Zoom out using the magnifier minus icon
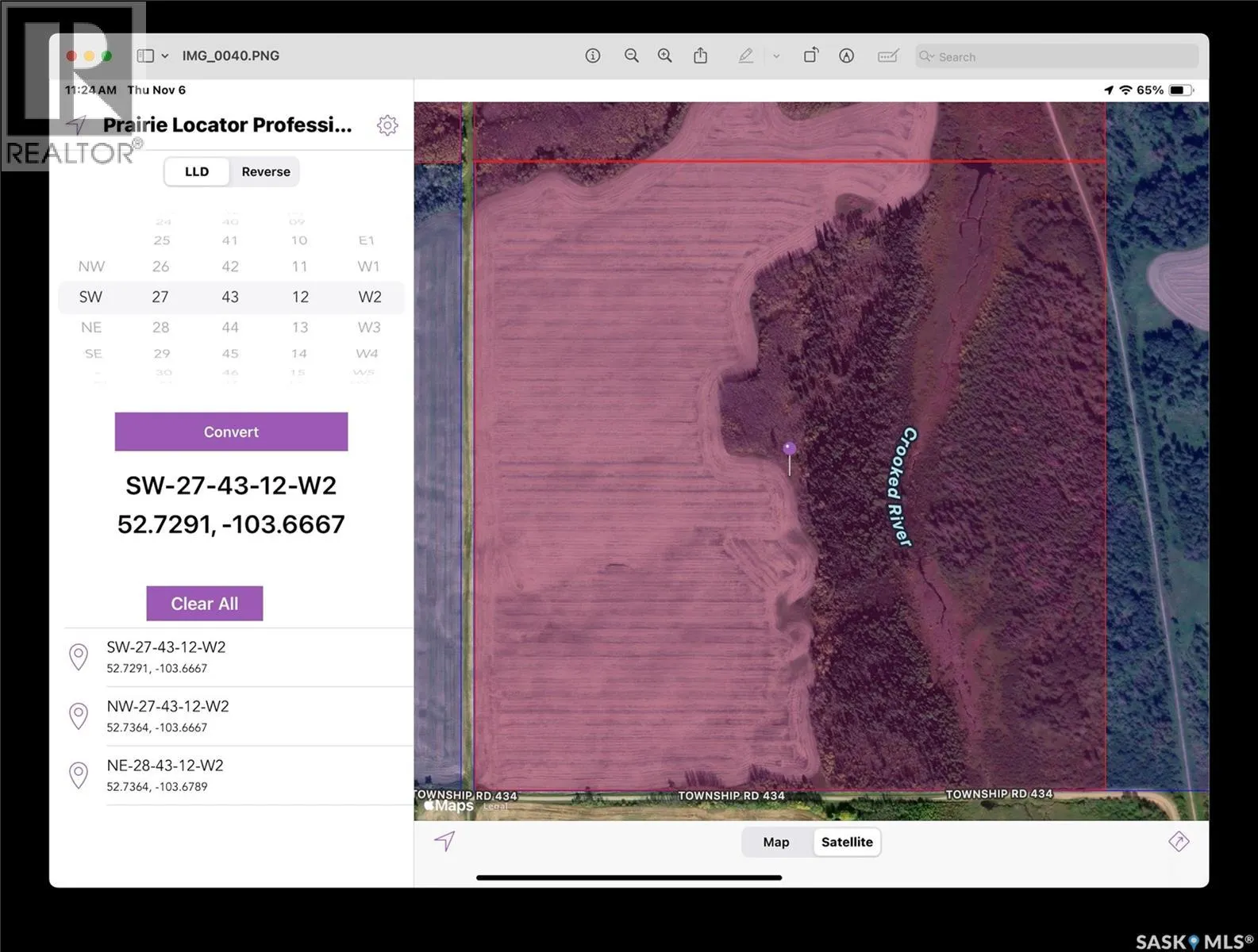This screenshot has height=952, width=1258. click(631, 56)
